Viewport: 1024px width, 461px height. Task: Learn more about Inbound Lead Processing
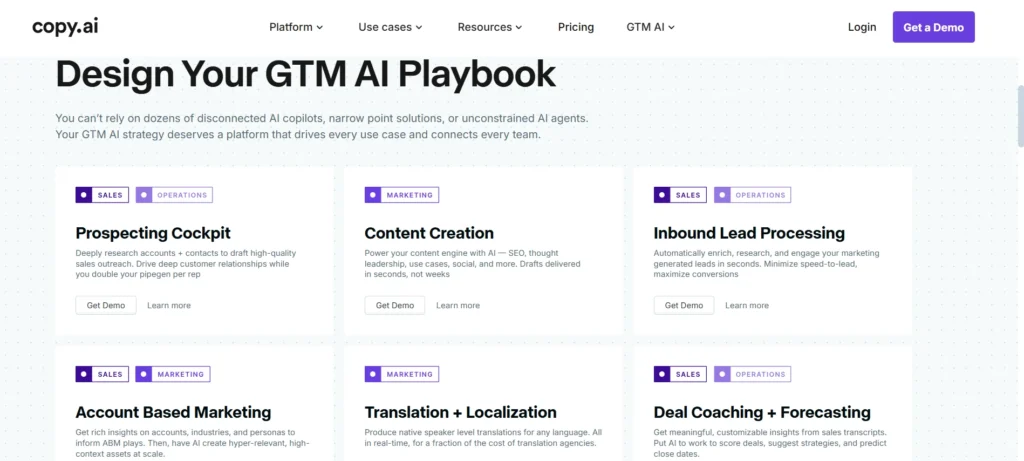(746, 305)
